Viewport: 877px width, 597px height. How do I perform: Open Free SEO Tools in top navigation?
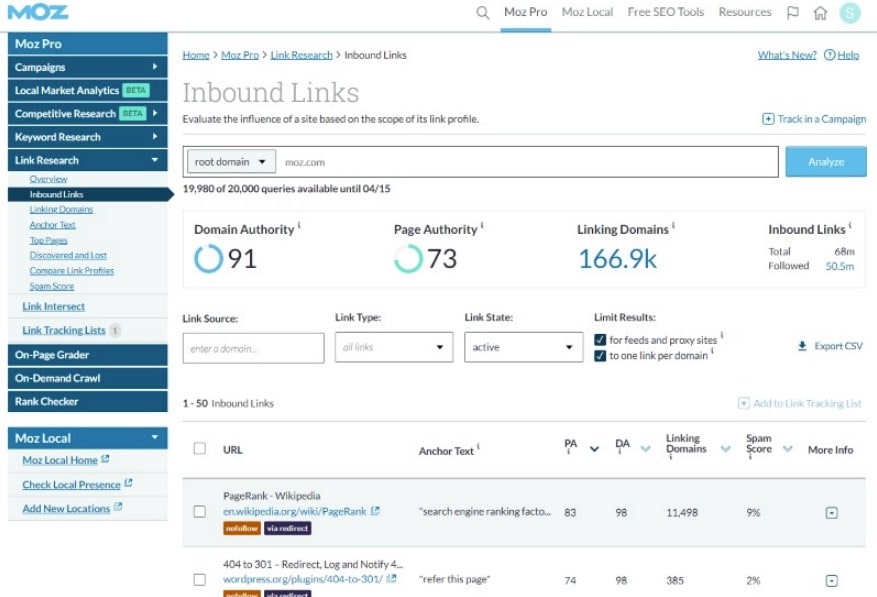pyautogui.click(x=666, y=12)
